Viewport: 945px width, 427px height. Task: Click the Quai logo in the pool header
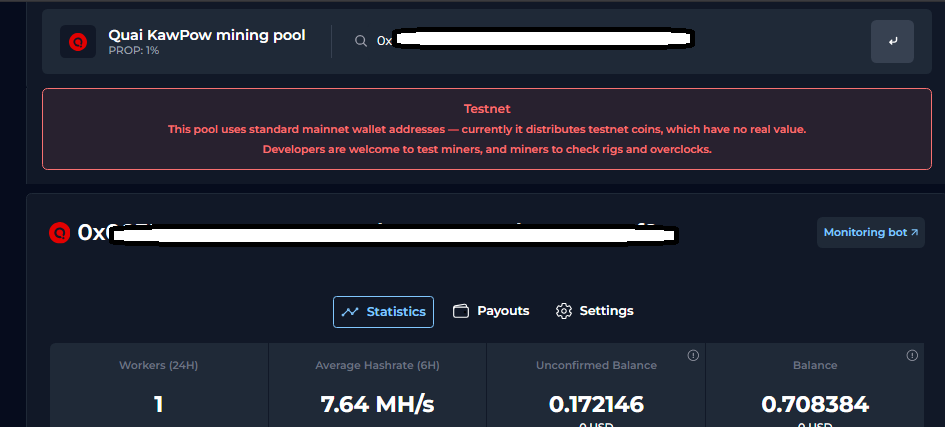(78, 42)
